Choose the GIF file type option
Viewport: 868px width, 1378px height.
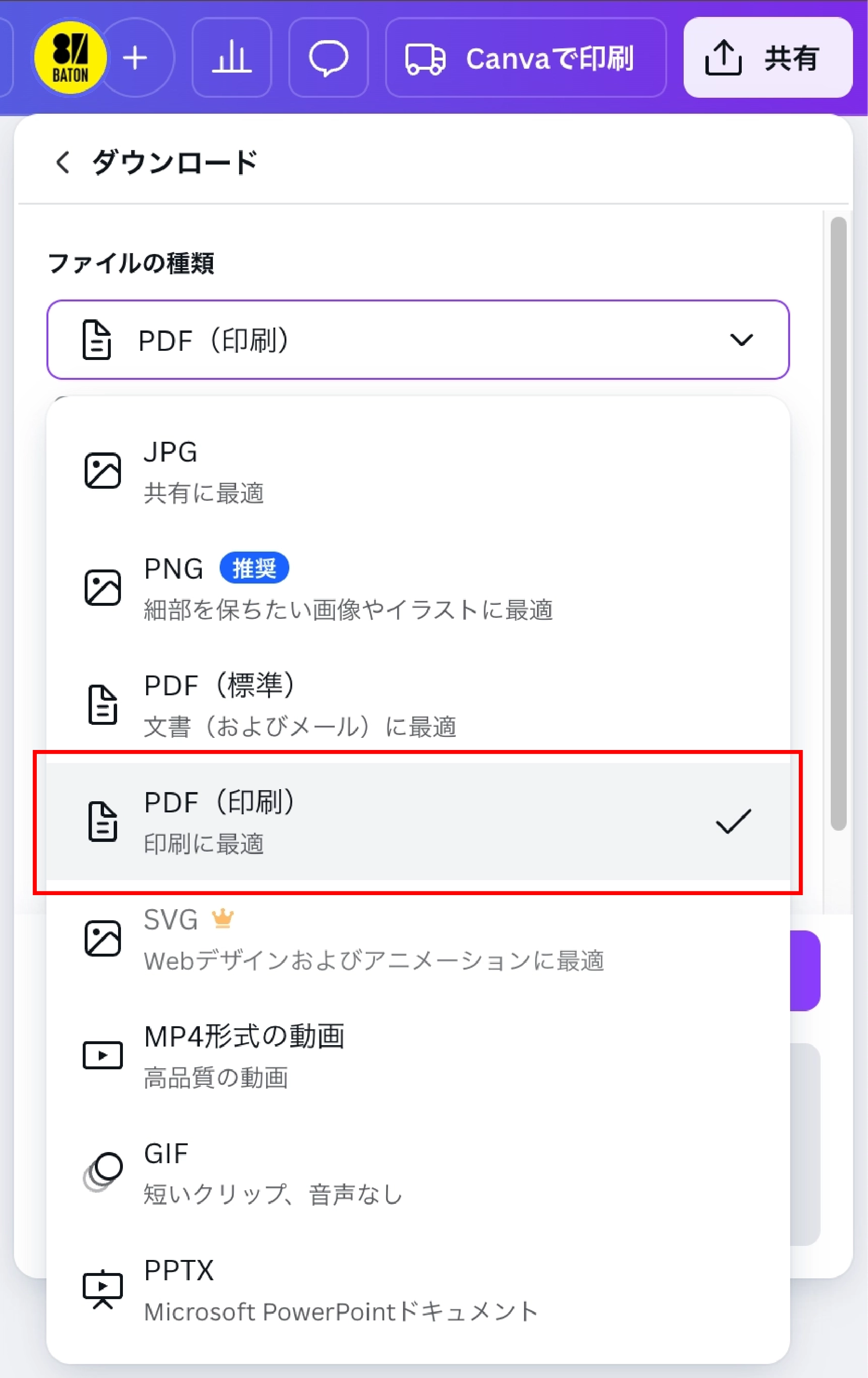(418, 1172)
